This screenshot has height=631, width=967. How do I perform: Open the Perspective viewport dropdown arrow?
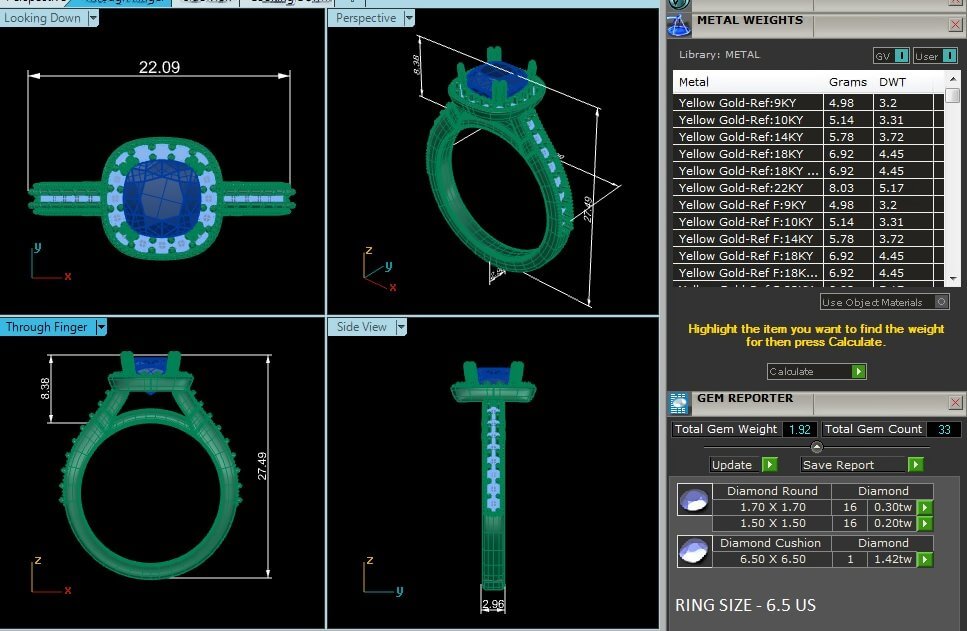click(409, 18)
